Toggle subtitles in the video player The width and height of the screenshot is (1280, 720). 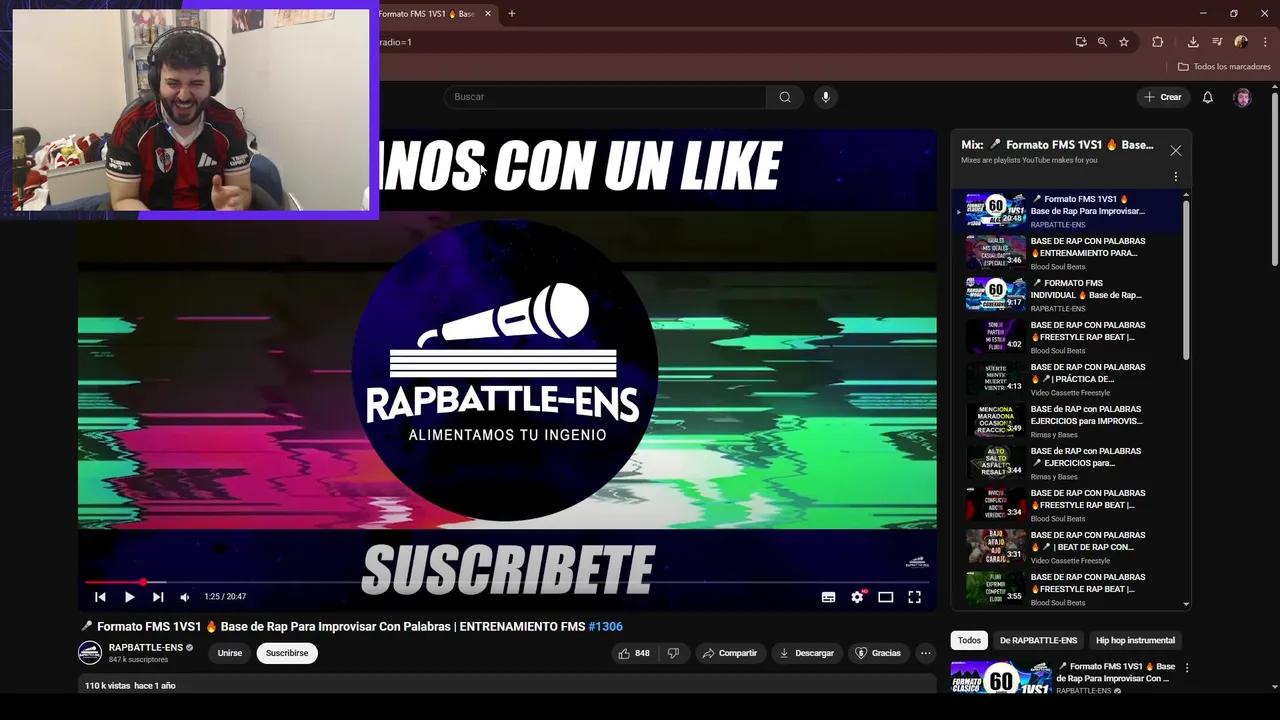[x=828, y=597]
